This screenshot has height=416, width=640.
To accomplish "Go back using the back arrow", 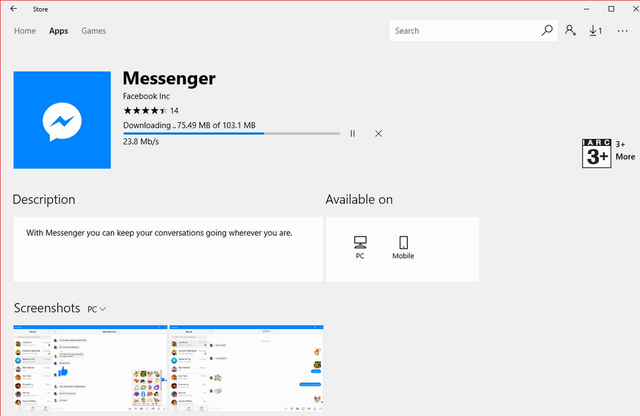I will pyautogui.click(x=13, y=9).
